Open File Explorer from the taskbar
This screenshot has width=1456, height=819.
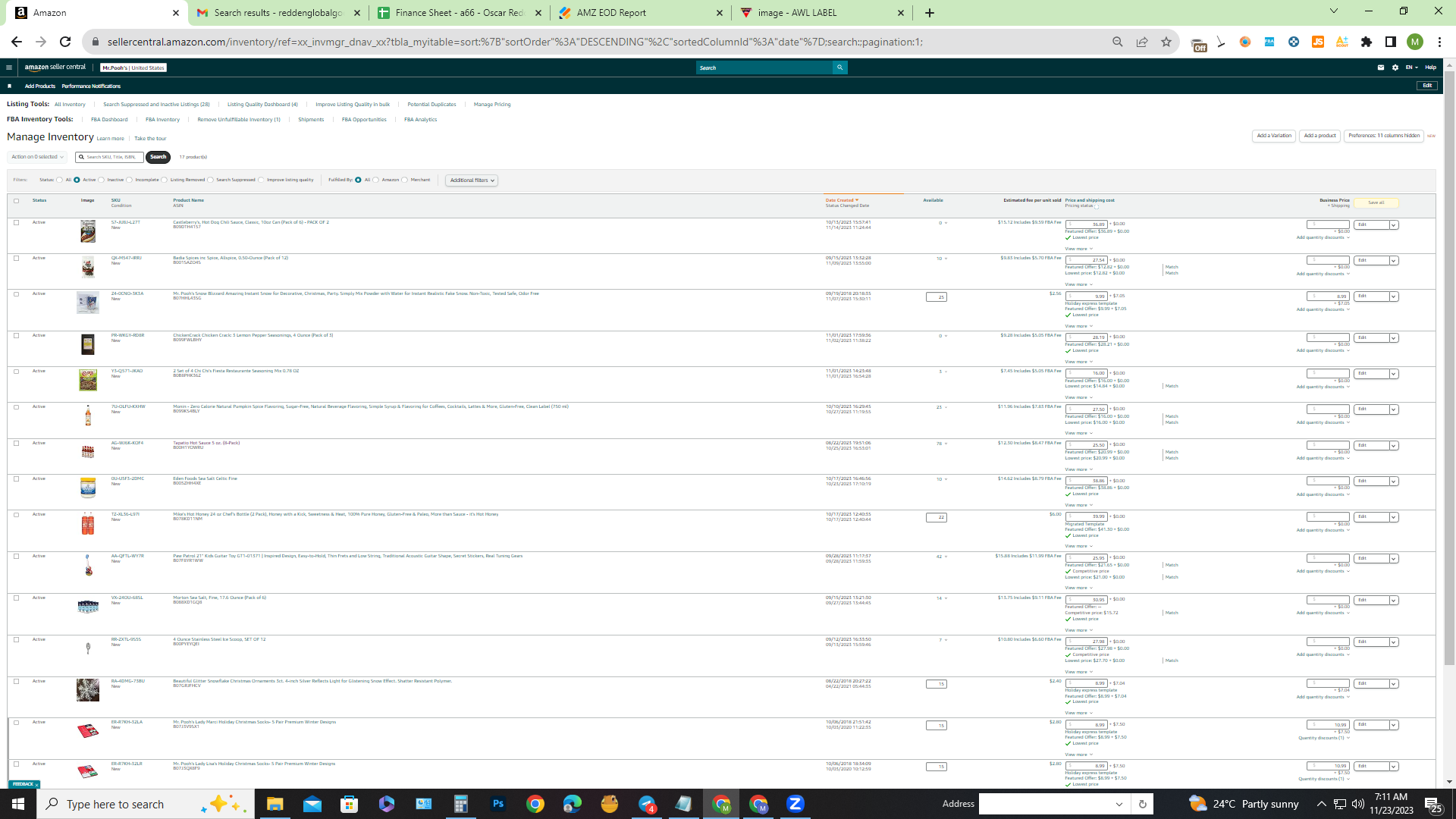click(275, 804)
